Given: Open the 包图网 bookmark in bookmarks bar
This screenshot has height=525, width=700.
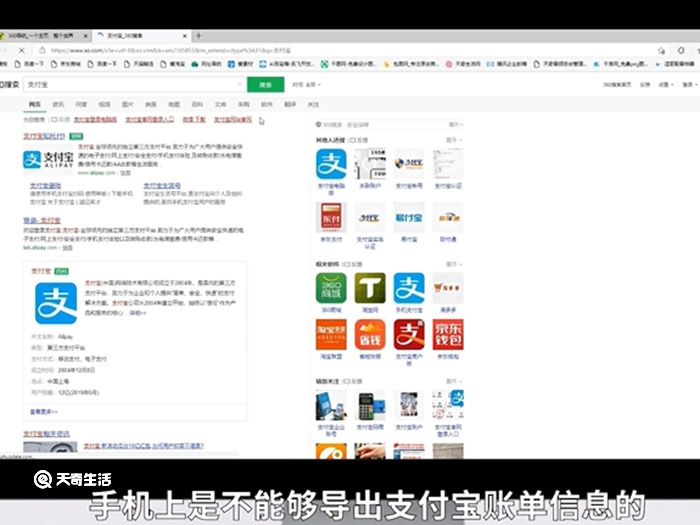Looking at the screenshot, I should (x=412, y=64).
